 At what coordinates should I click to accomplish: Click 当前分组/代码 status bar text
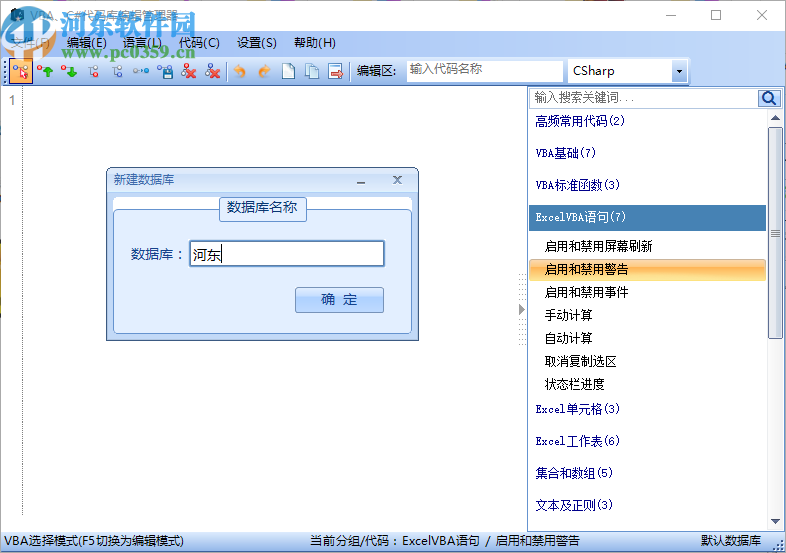tap(444, 541)
